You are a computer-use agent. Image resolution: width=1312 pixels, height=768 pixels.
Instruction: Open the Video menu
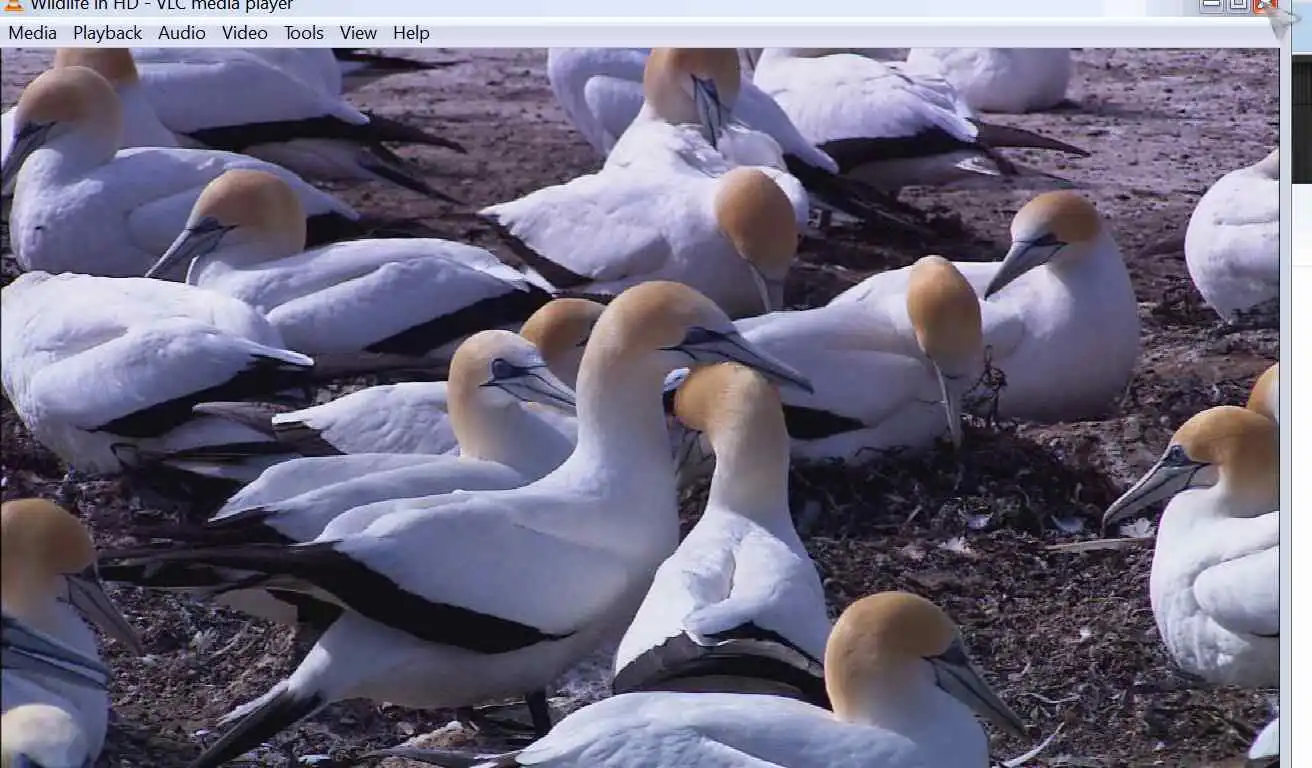click(245, 33)
